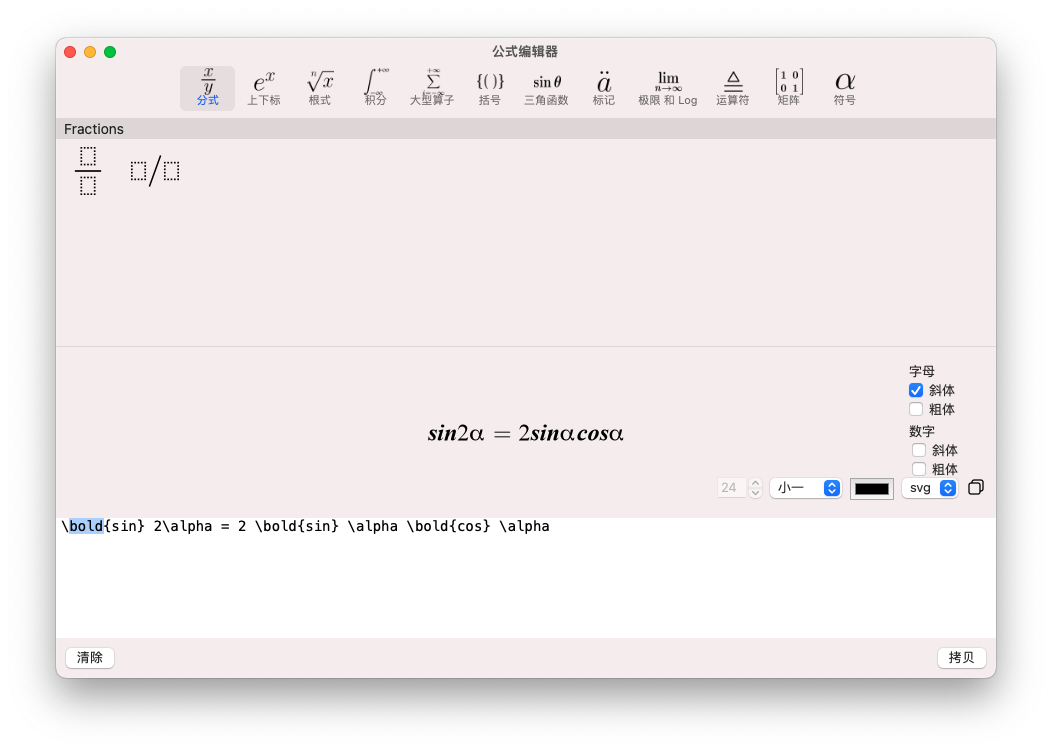Insert the slanted inline fraction template
Image resolution: width=1052 pixels, height=752 pixels.
(x=155, y=171)
